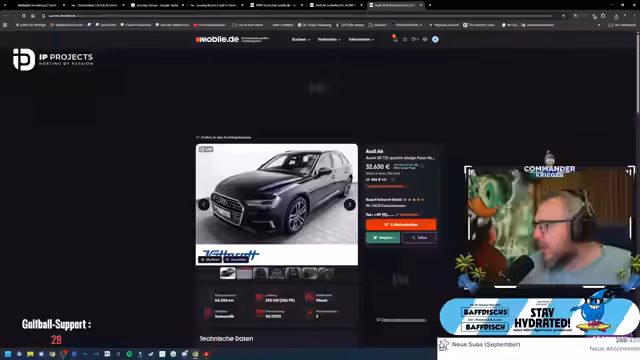Select the first thumbnail in the photo strip
Viewport: 640px width, 360px height.
click(227, 273)
